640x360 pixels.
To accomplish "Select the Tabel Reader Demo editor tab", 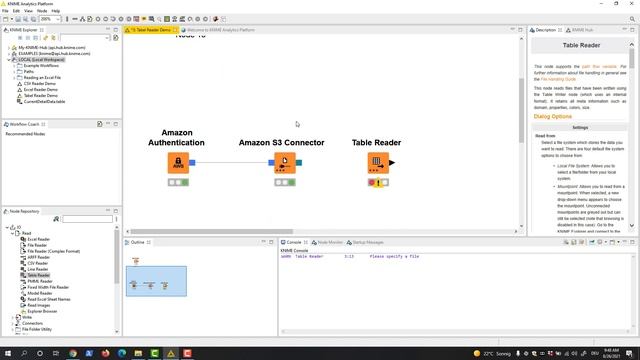I will 151,30.
